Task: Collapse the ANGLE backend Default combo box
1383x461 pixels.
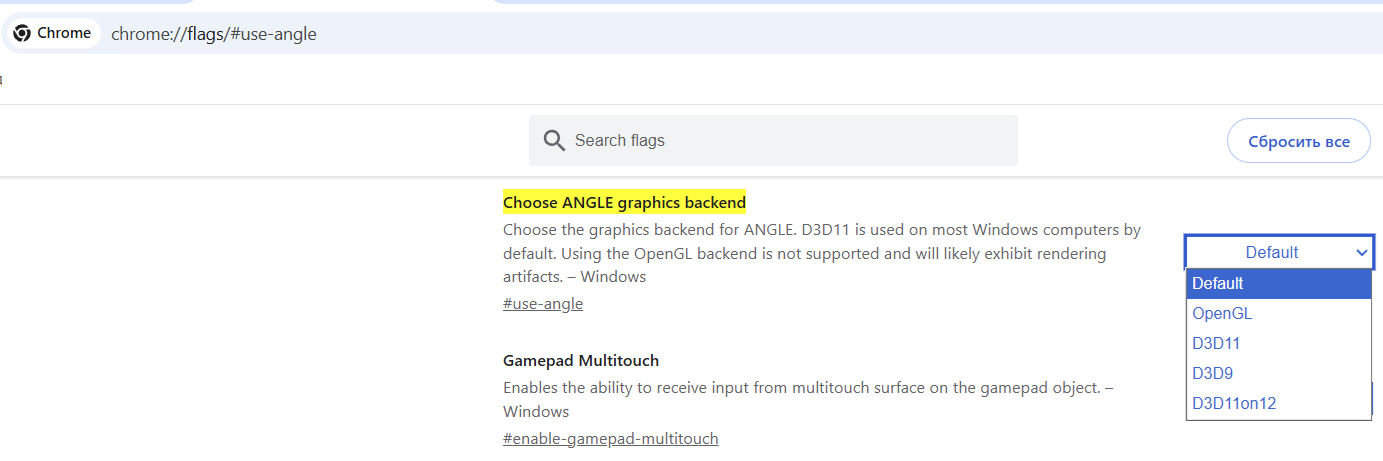Action: point(1279,252)
